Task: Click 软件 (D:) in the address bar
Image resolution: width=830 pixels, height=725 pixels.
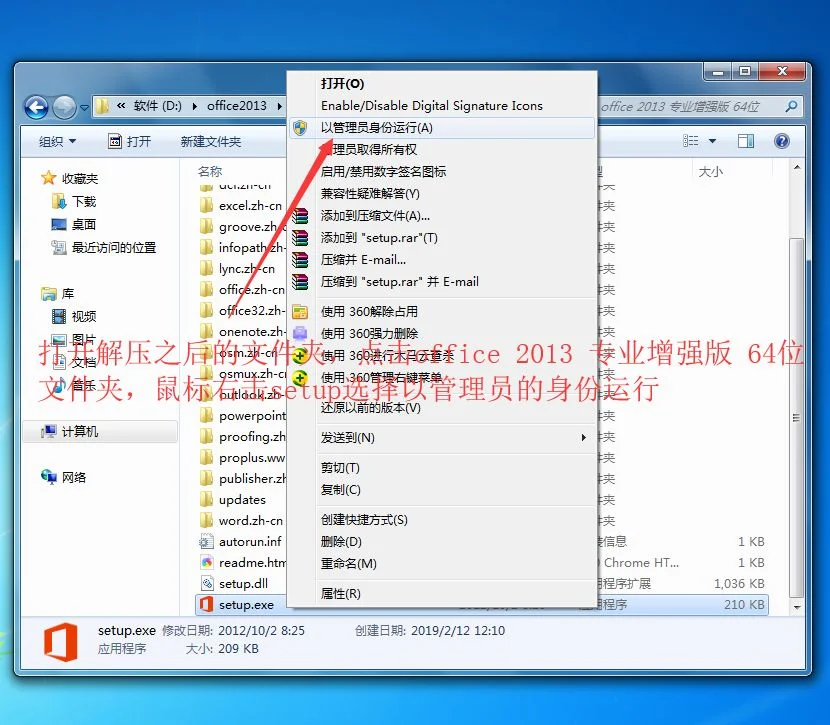Action: 157,106
